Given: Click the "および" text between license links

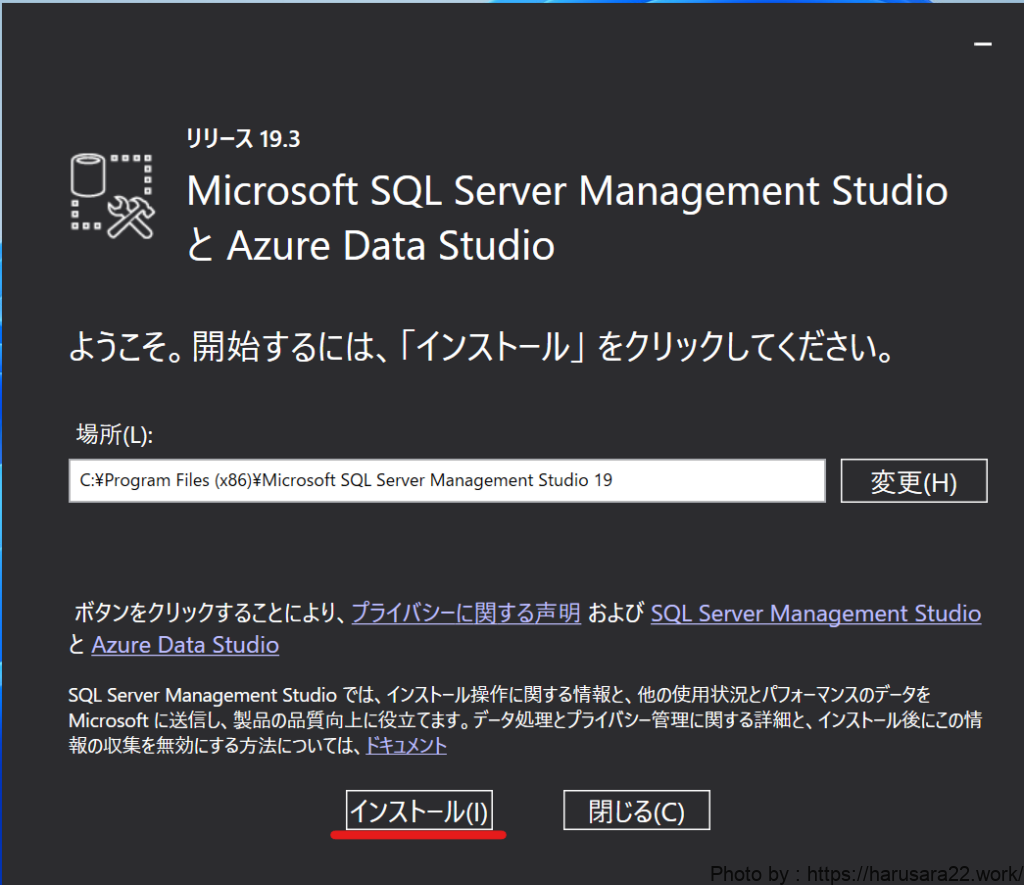Looking at the screenshot, I should pyautogui.click(x=615, y=614).
